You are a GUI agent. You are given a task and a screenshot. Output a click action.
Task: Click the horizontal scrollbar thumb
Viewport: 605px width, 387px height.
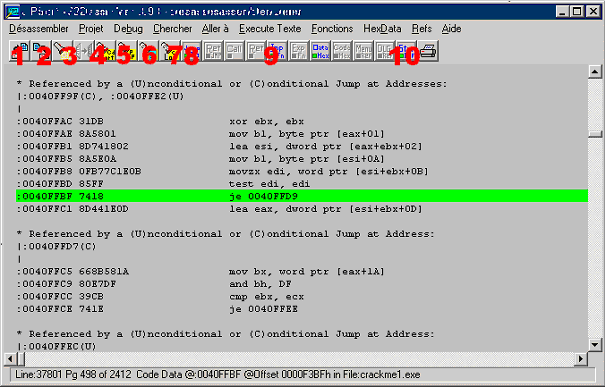(21, 359)
